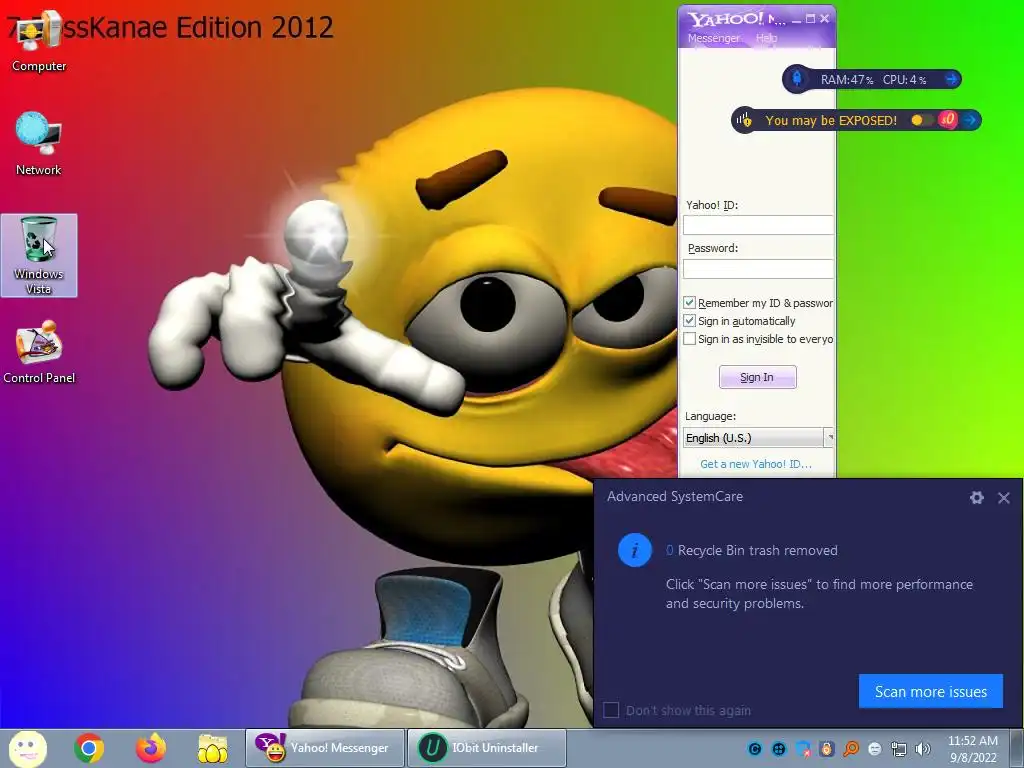Image resolution: width=1024 pixels, height=768 pixels.
Task: Click the CPU:4% readout
Action: pos(904,80)
